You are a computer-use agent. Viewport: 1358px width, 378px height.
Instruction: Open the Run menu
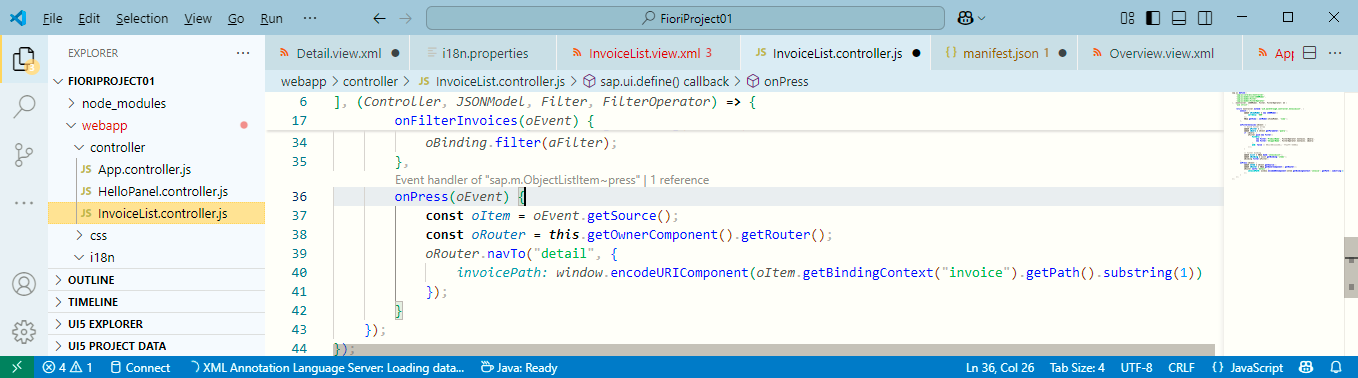click(x=271, y=19)
